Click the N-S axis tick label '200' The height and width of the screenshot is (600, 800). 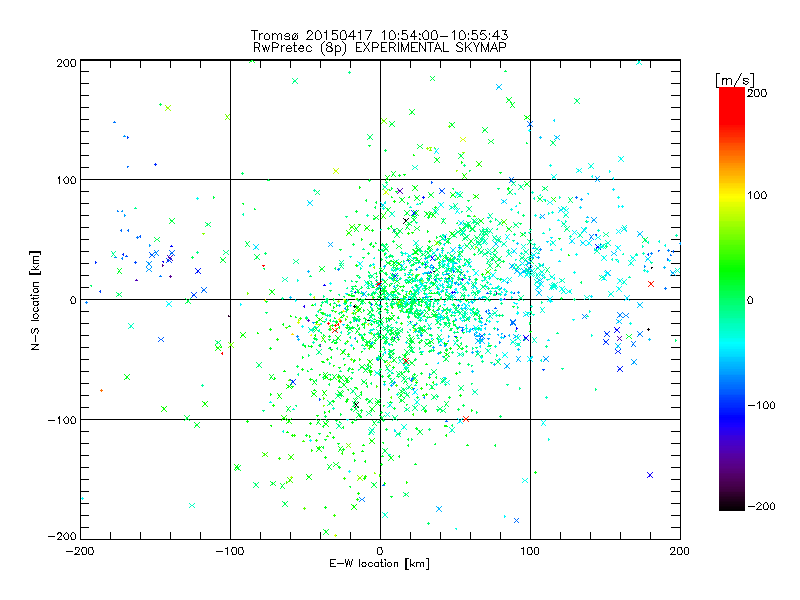66,63
